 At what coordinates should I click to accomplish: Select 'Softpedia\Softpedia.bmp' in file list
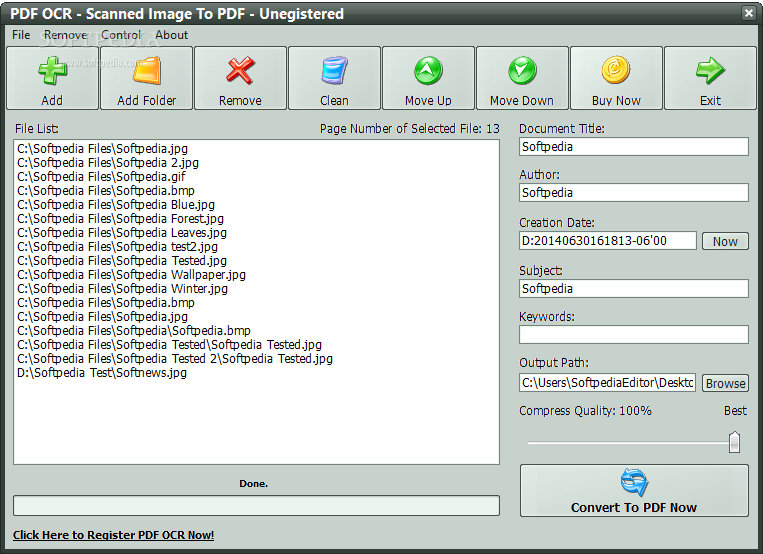pos(134,331)
